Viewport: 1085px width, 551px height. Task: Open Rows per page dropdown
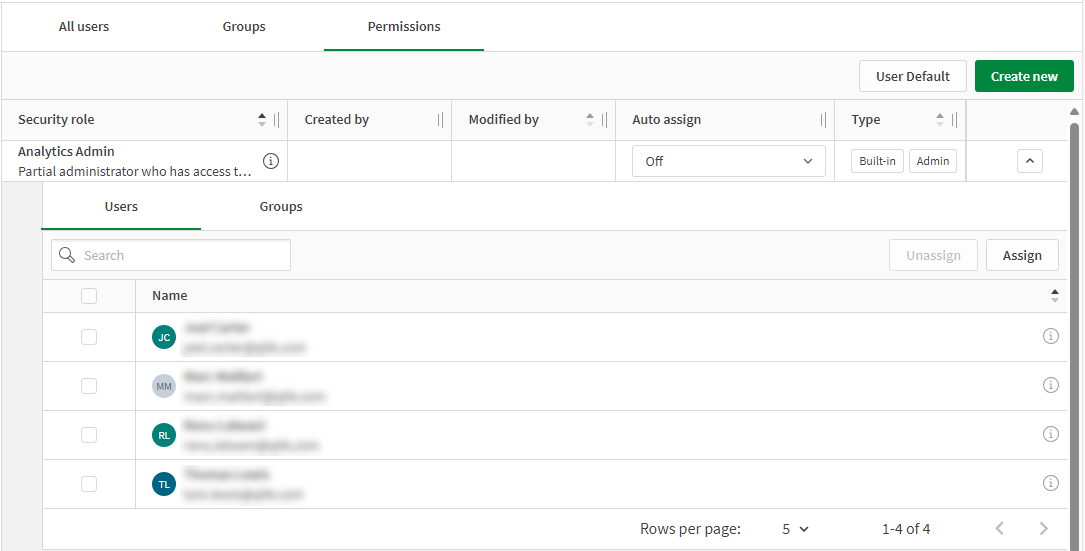pyautogui.click(x=795, y=529)
